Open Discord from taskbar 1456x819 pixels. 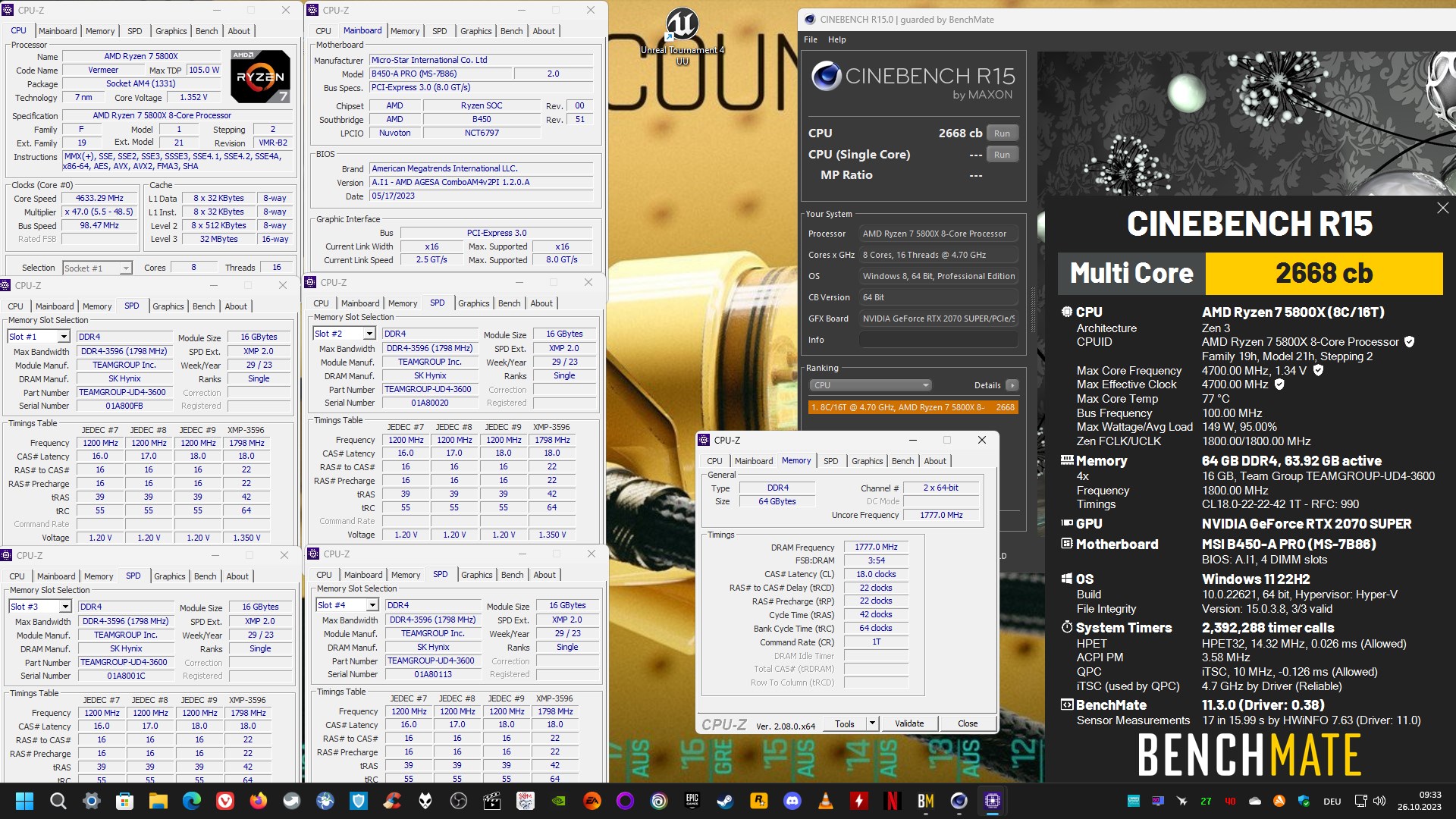coord(792,801)
